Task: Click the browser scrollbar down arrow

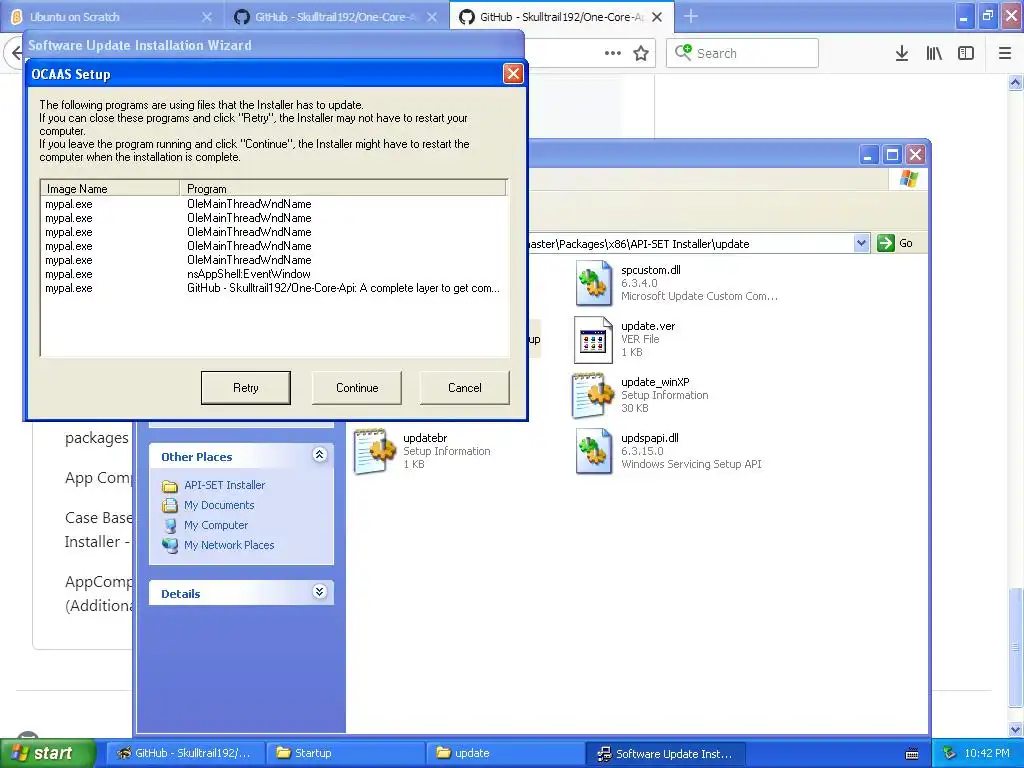Action: pos(1015,729)
